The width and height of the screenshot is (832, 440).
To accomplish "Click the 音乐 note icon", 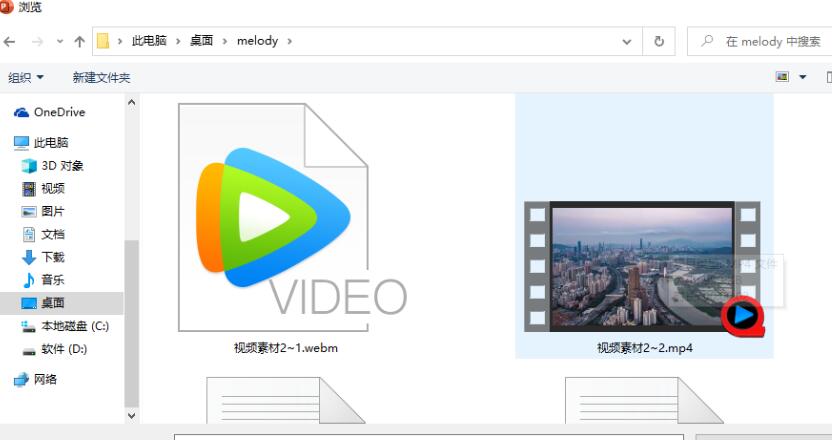I will (29, 280).
